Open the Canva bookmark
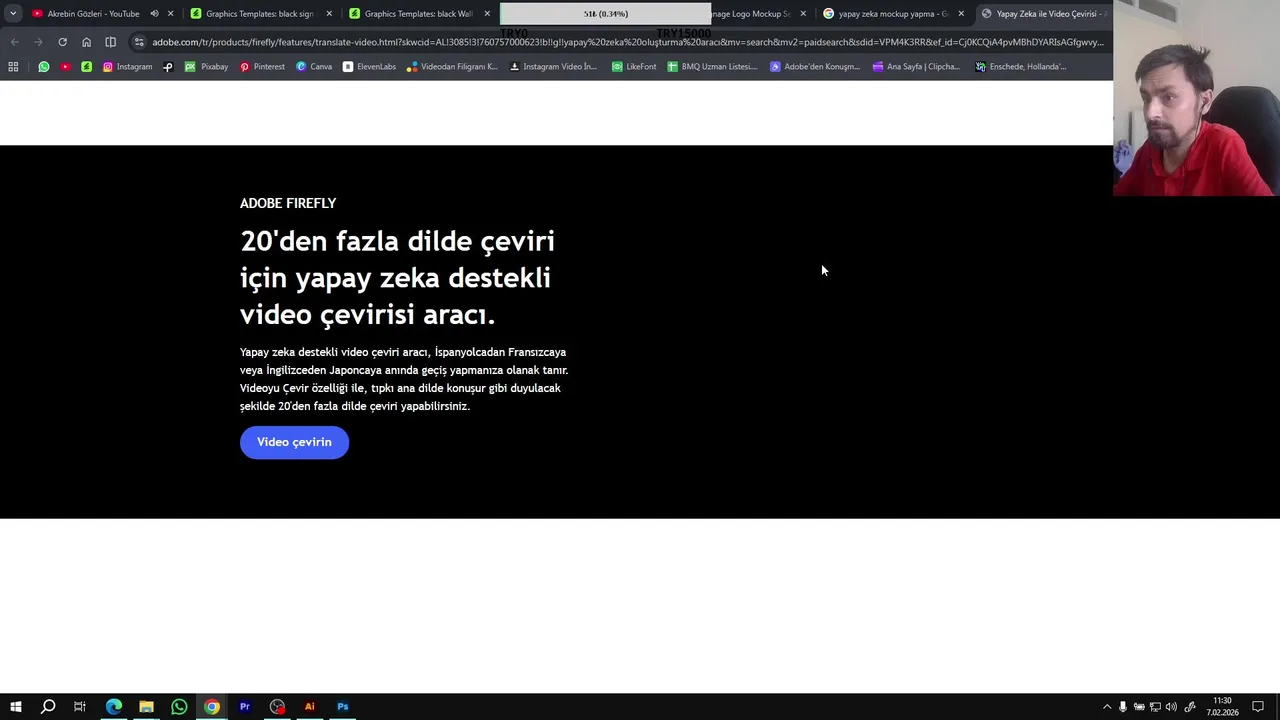1280x720 pixels. (x=314, y=67)
